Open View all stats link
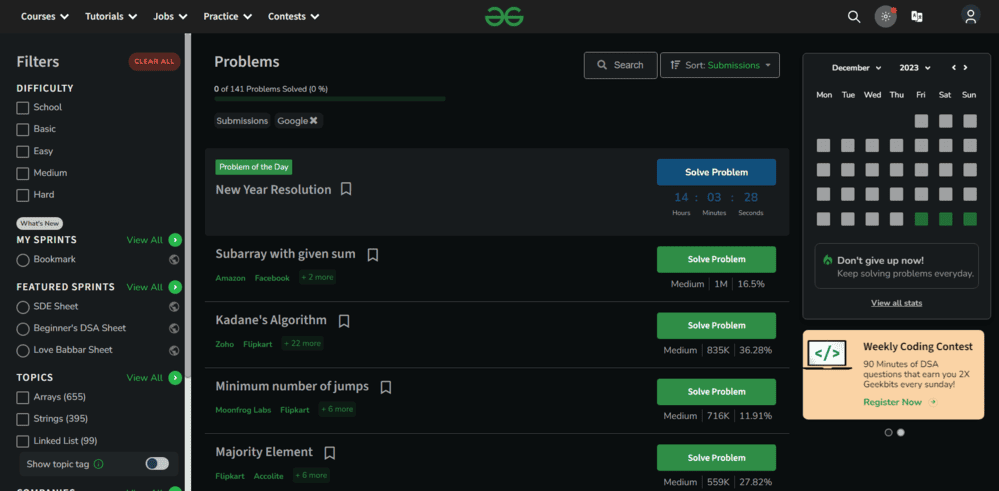 pos(896,303)
